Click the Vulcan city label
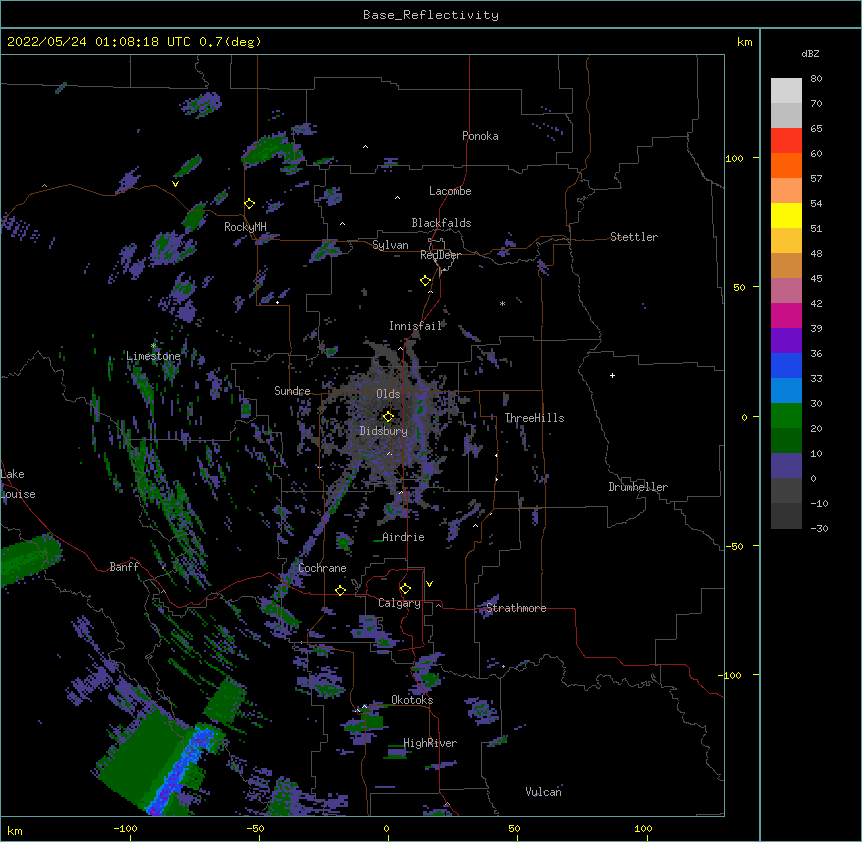Image resolution: width=862 pixels, height=842 pixels. [x=543, y=792]
